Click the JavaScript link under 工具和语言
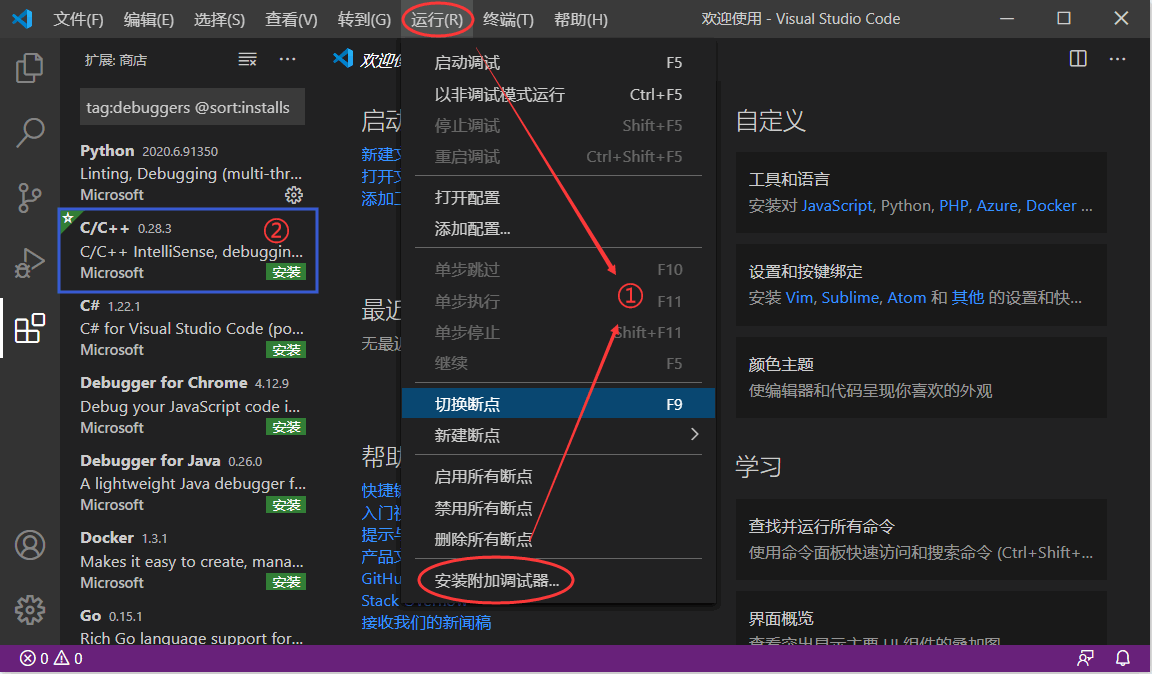 coord(837,205)
